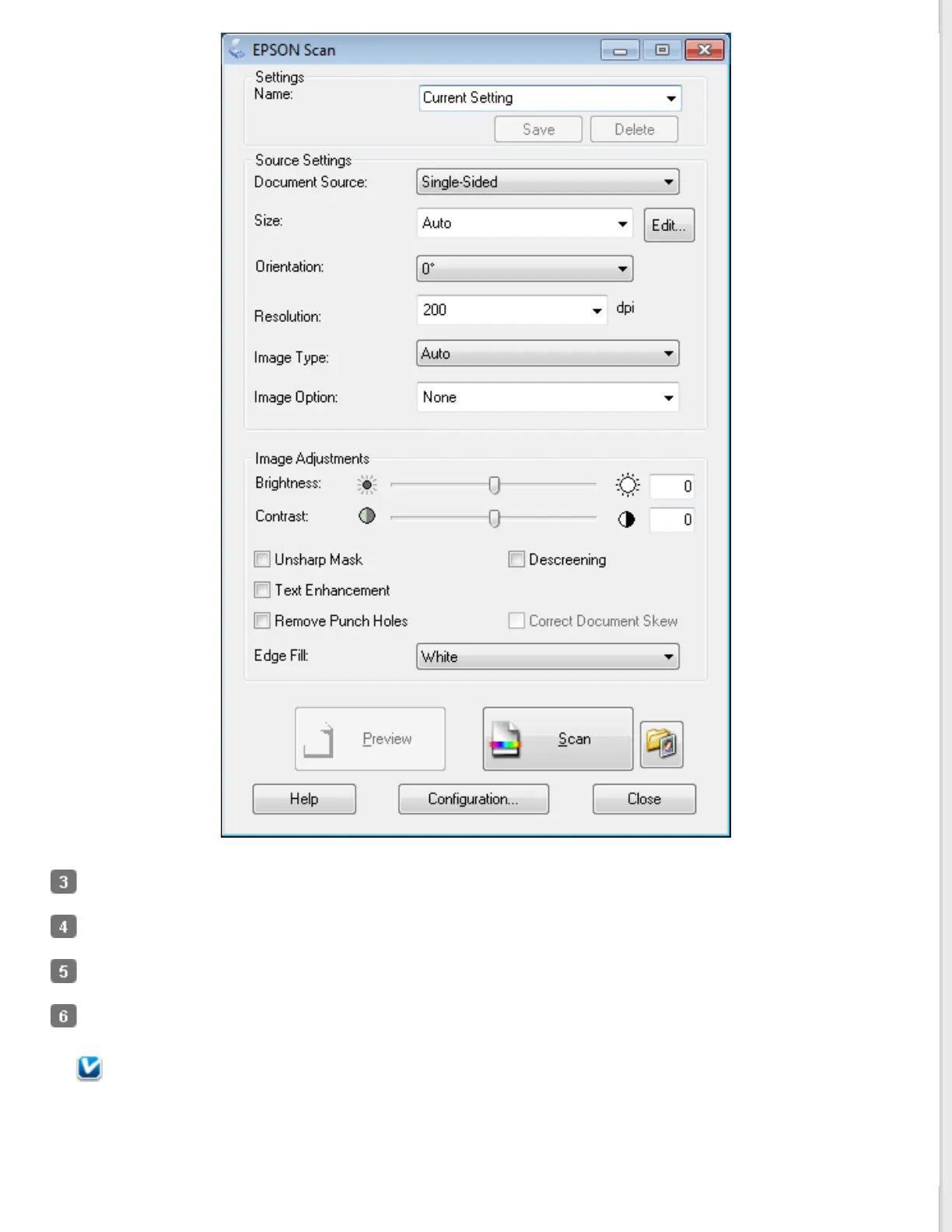
Task: Click the Brightness value field
Action: 672,486
